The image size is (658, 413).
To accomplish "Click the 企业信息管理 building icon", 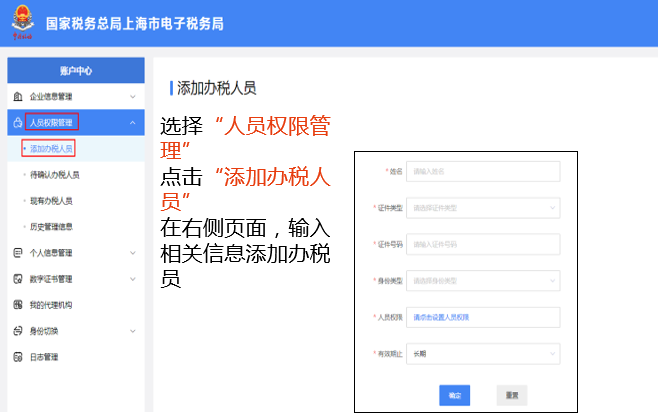I will (17, 97).
